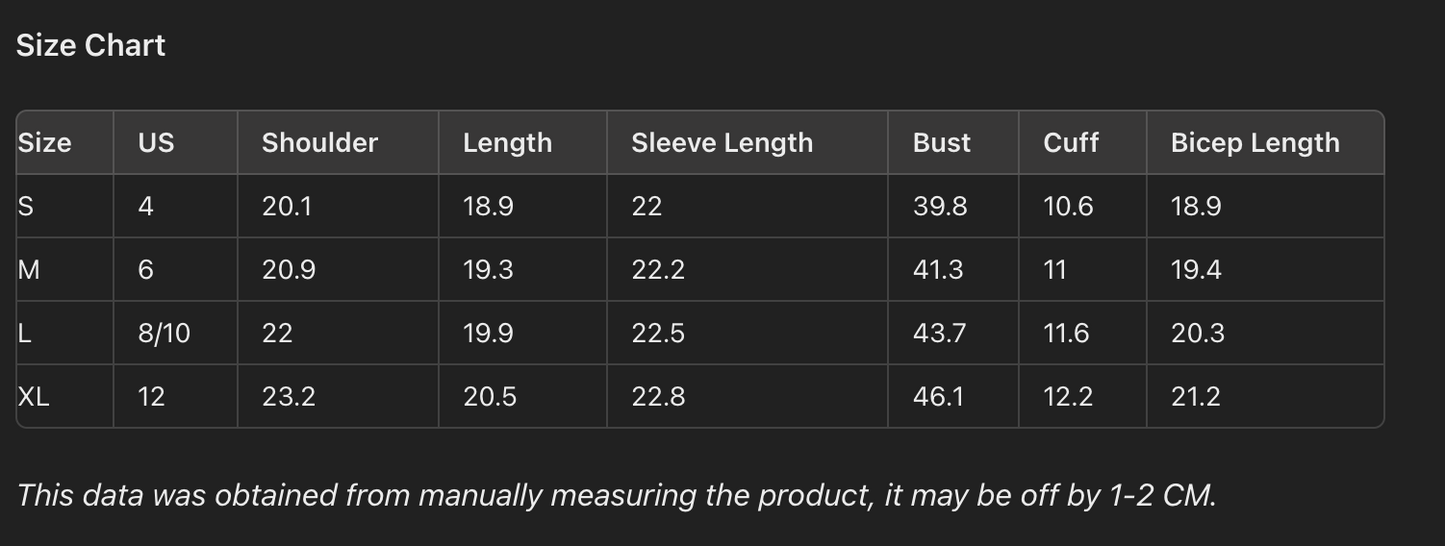This screenshot has height=546, width=1445.
Task: Select the cuff value 11.6
Action: [1066, 333]
